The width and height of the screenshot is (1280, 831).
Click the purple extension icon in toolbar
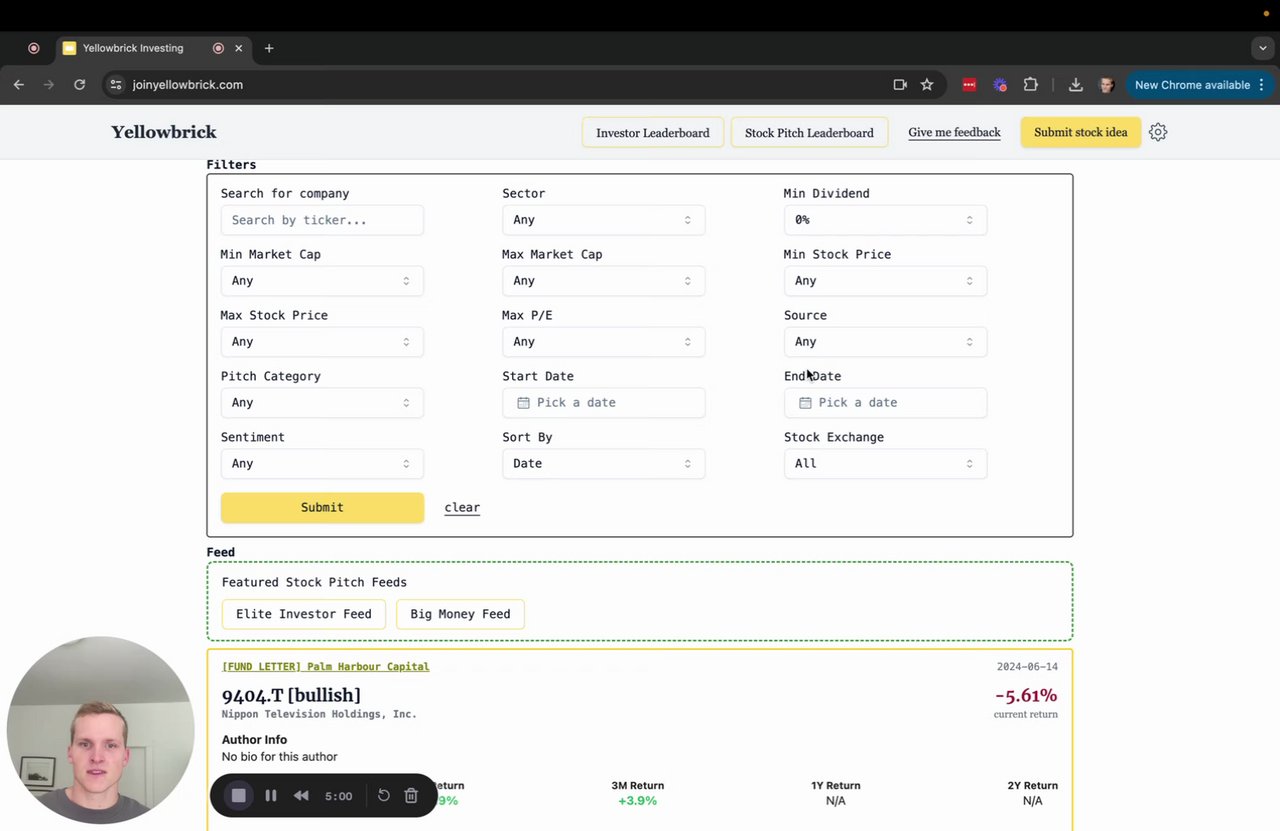pos(1000,85)
